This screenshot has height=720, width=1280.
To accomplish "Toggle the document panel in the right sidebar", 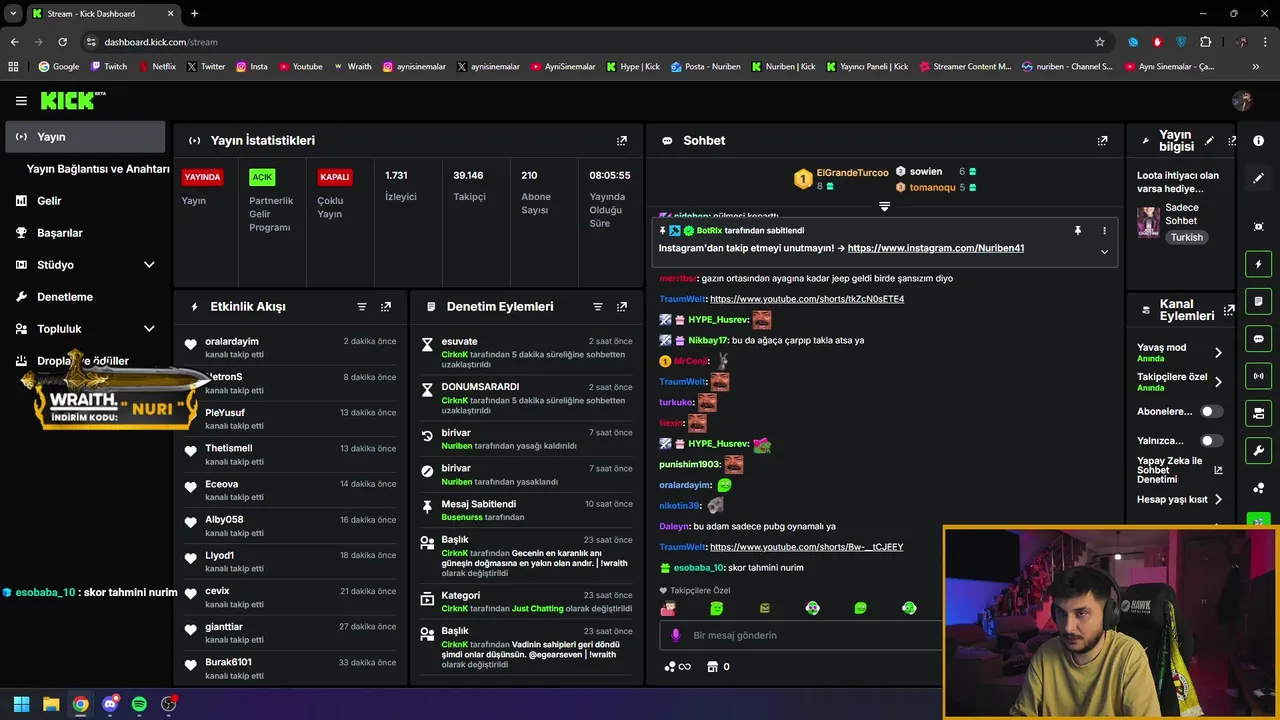I will coord(1259,301).
